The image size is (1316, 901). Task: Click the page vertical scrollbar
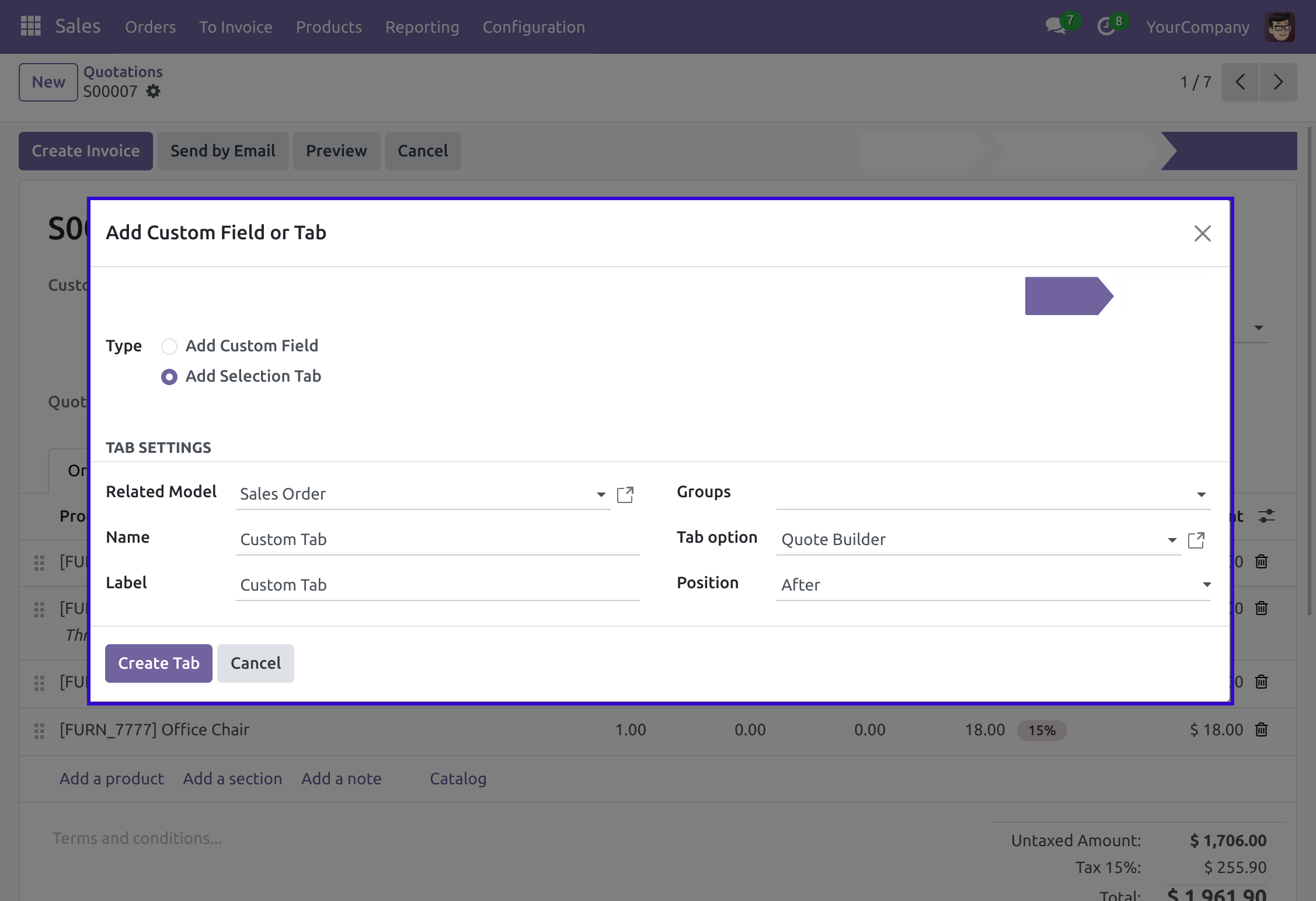[1310, 371]
